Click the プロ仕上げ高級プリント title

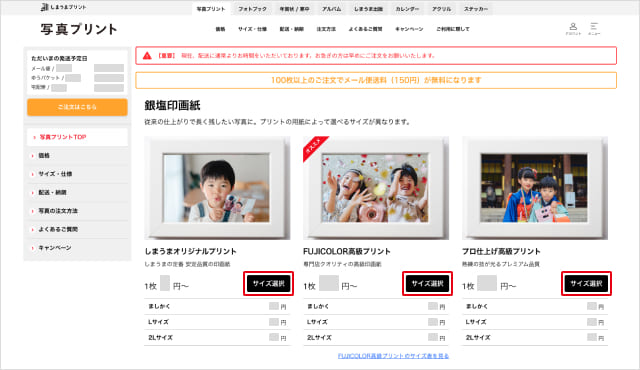pos(501,251)
